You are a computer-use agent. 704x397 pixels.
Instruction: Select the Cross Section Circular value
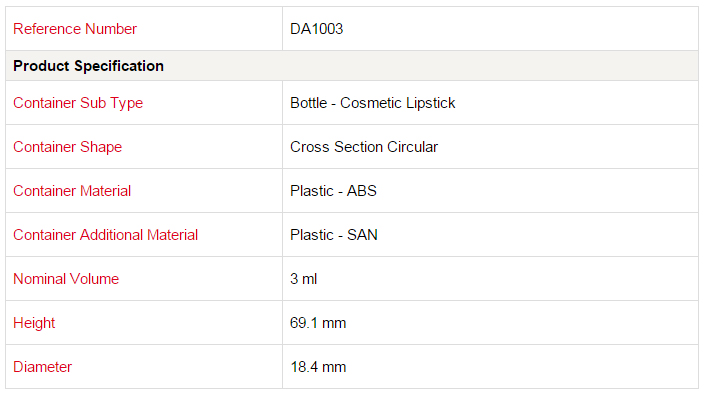click(364, 147)
